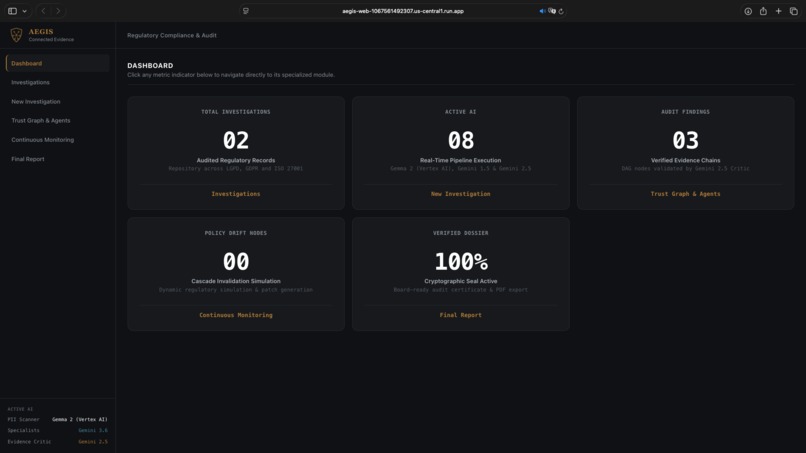Viewport: 806px width, 453px height.
Task: Click the 00 Policy Drift Nodes metric
Action: click(236, 261)
